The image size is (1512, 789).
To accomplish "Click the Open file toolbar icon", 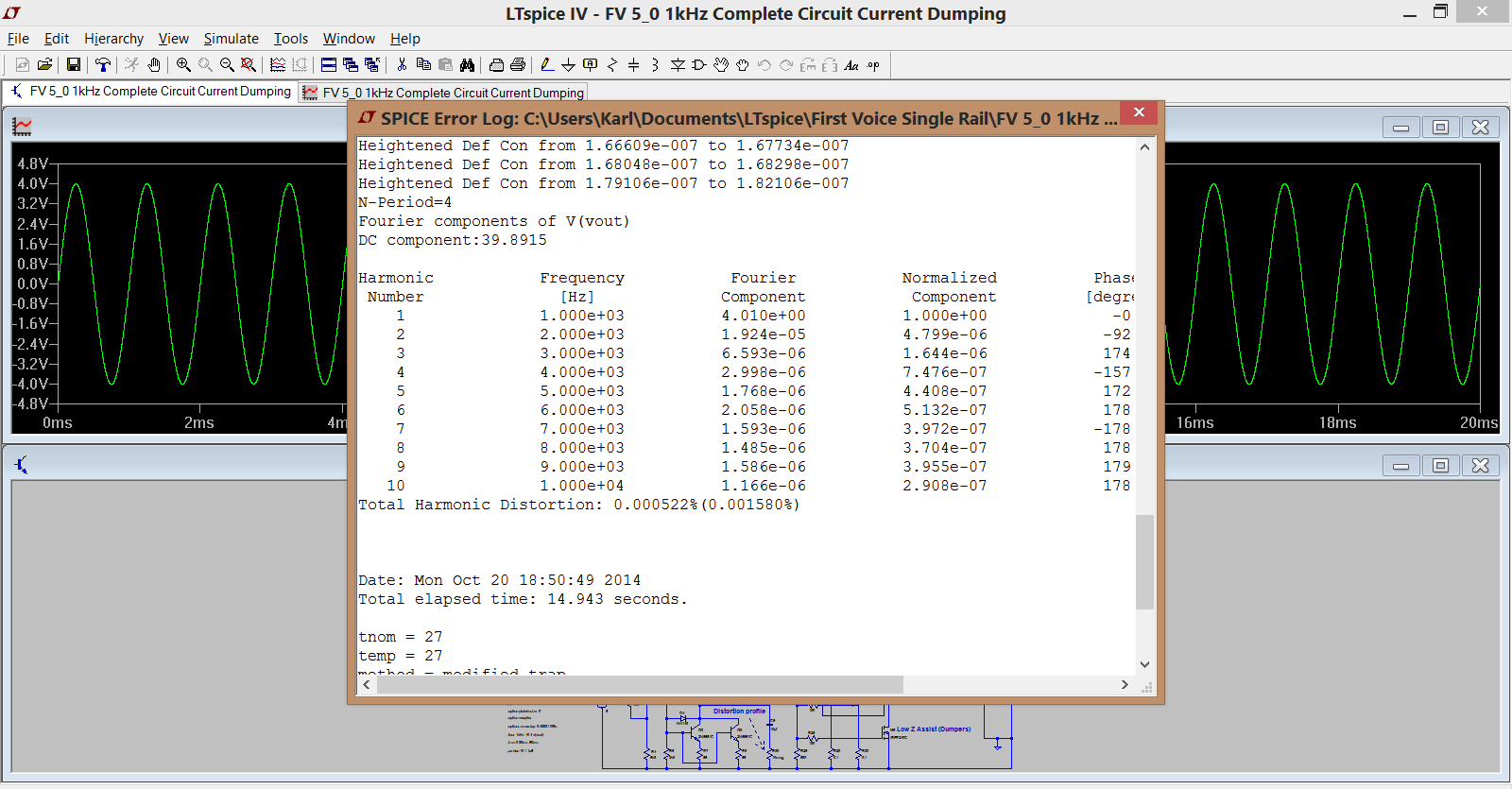I will tap(44, 65).
